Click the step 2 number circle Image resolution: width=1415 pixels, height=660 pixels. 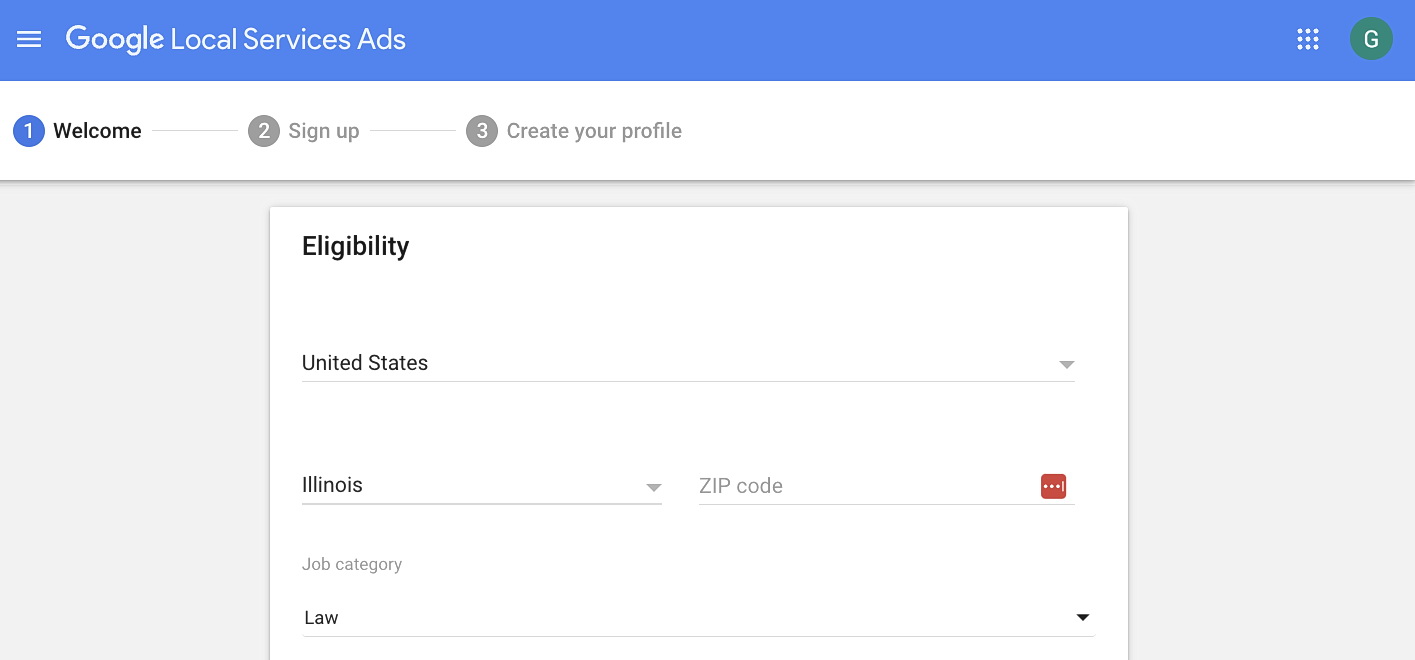[x=263, y=131]
